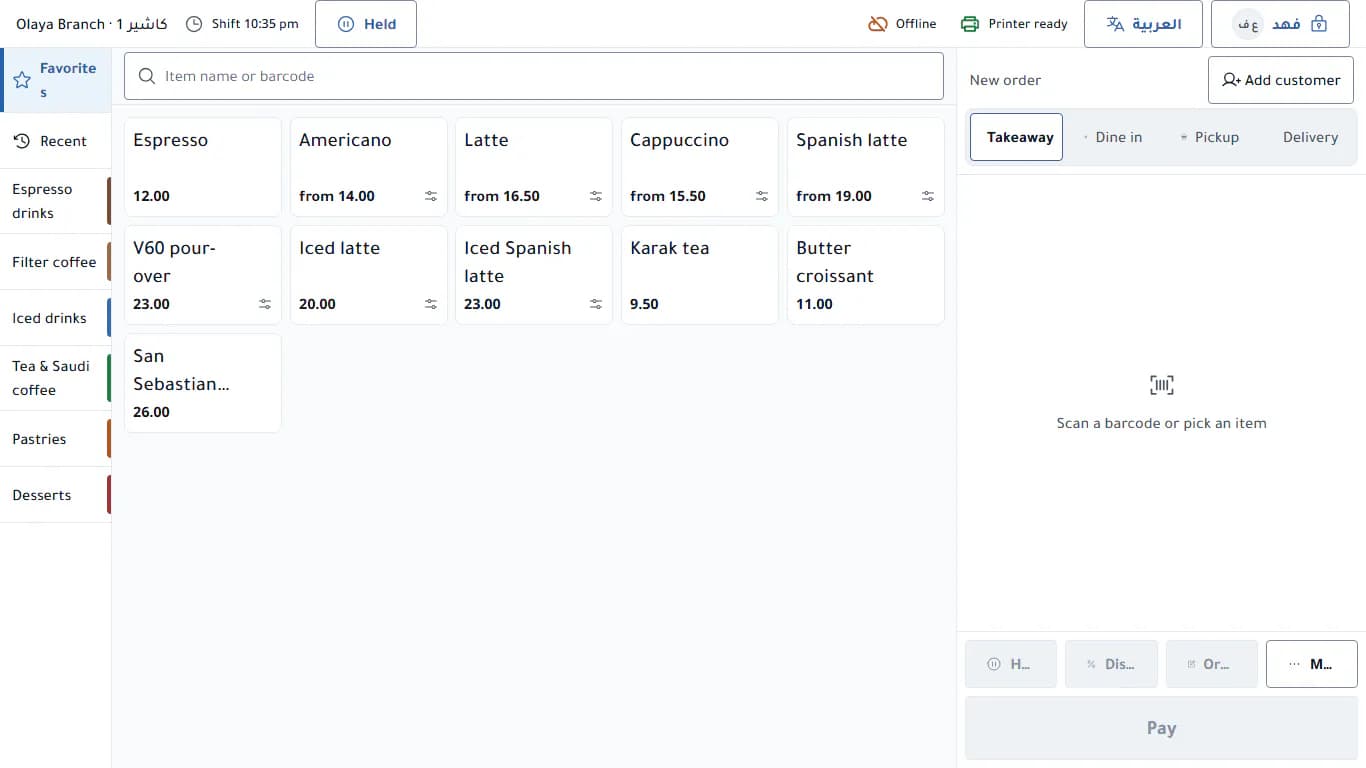Click the "New order" heading
1366x768 pixels.
click(x=1005, y=80)
